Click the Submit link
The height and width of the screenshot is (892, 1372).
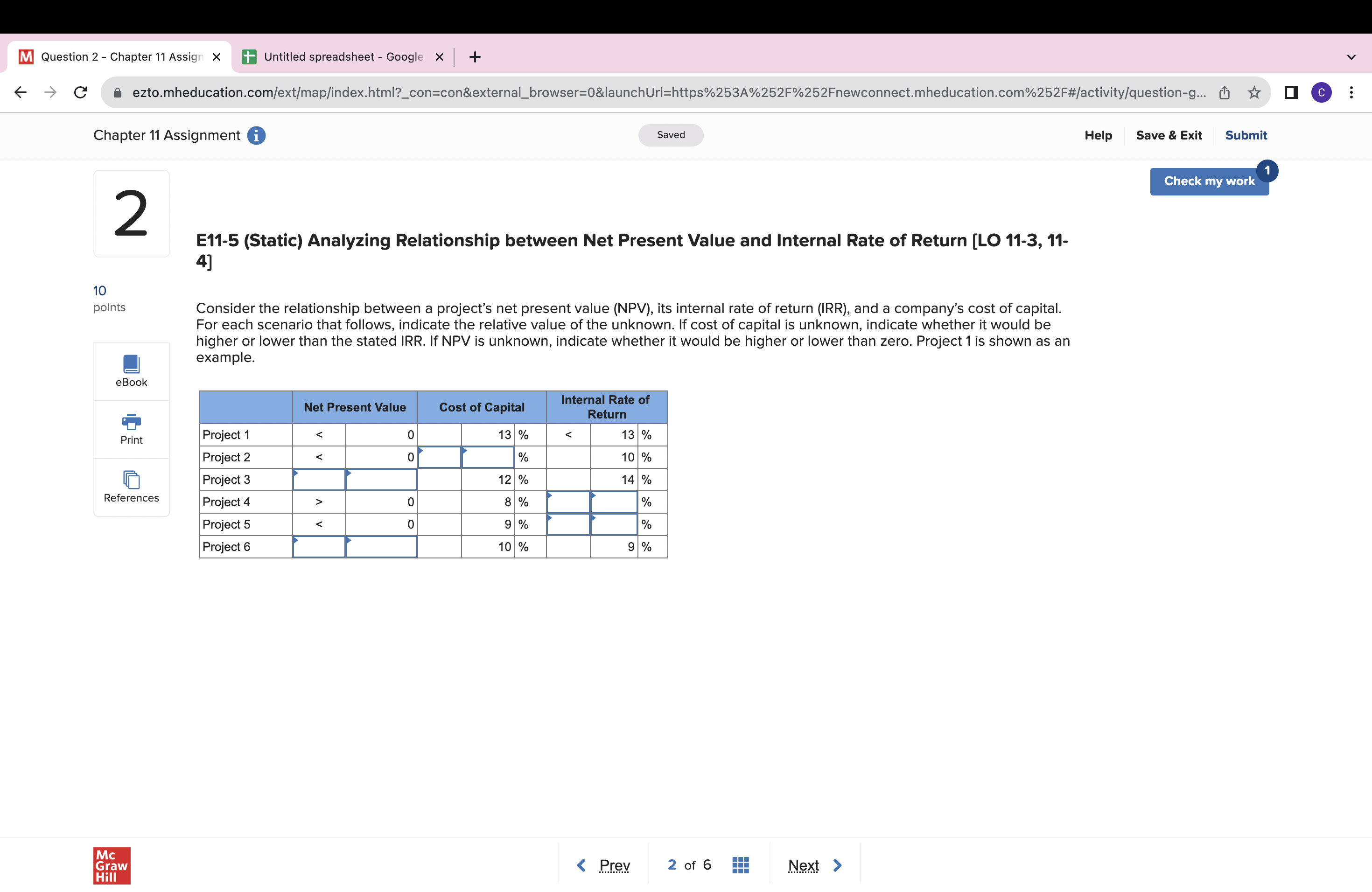[1246, 135]
